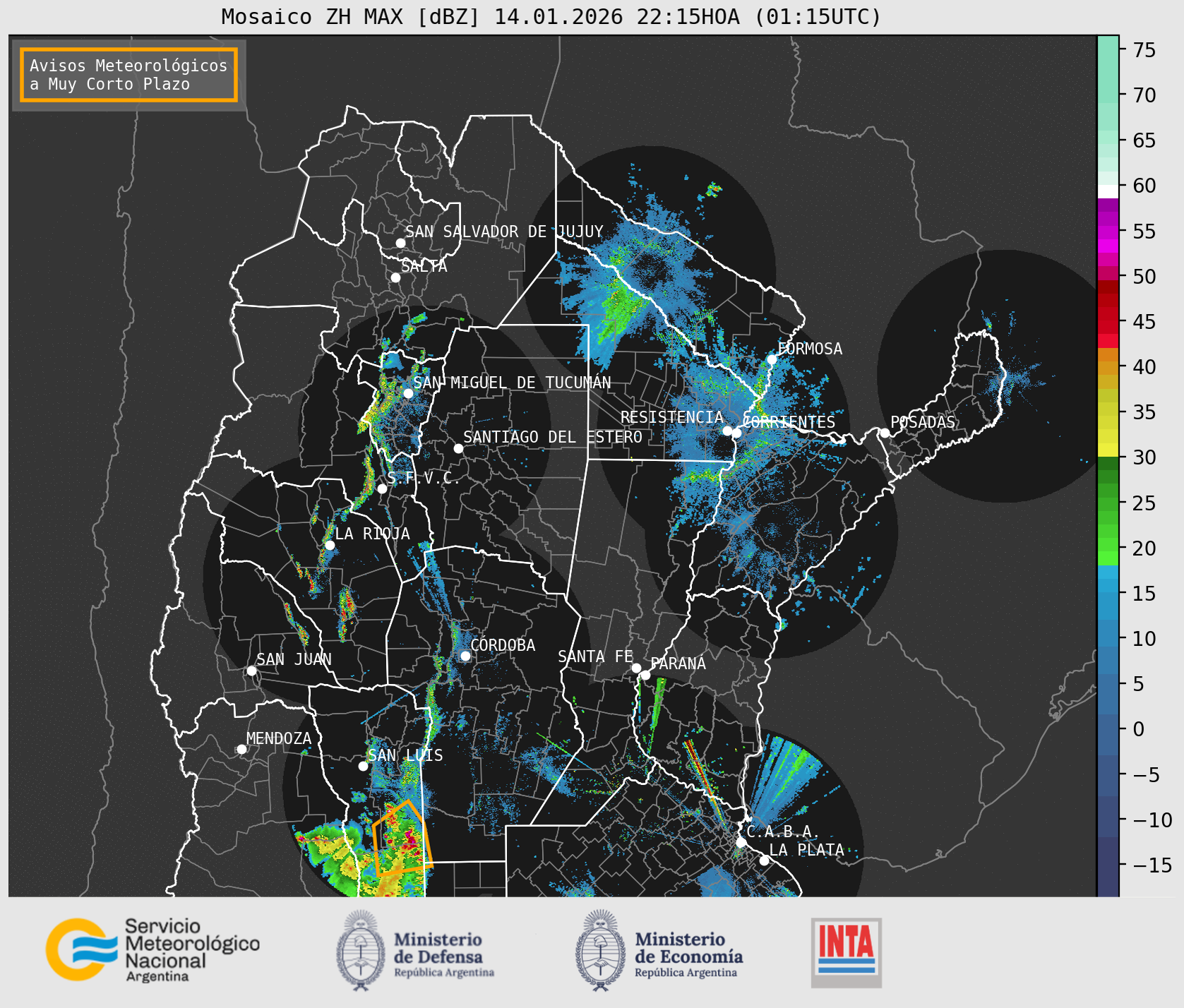Click the 'CÓRDOBA' map label

[503, 645]
